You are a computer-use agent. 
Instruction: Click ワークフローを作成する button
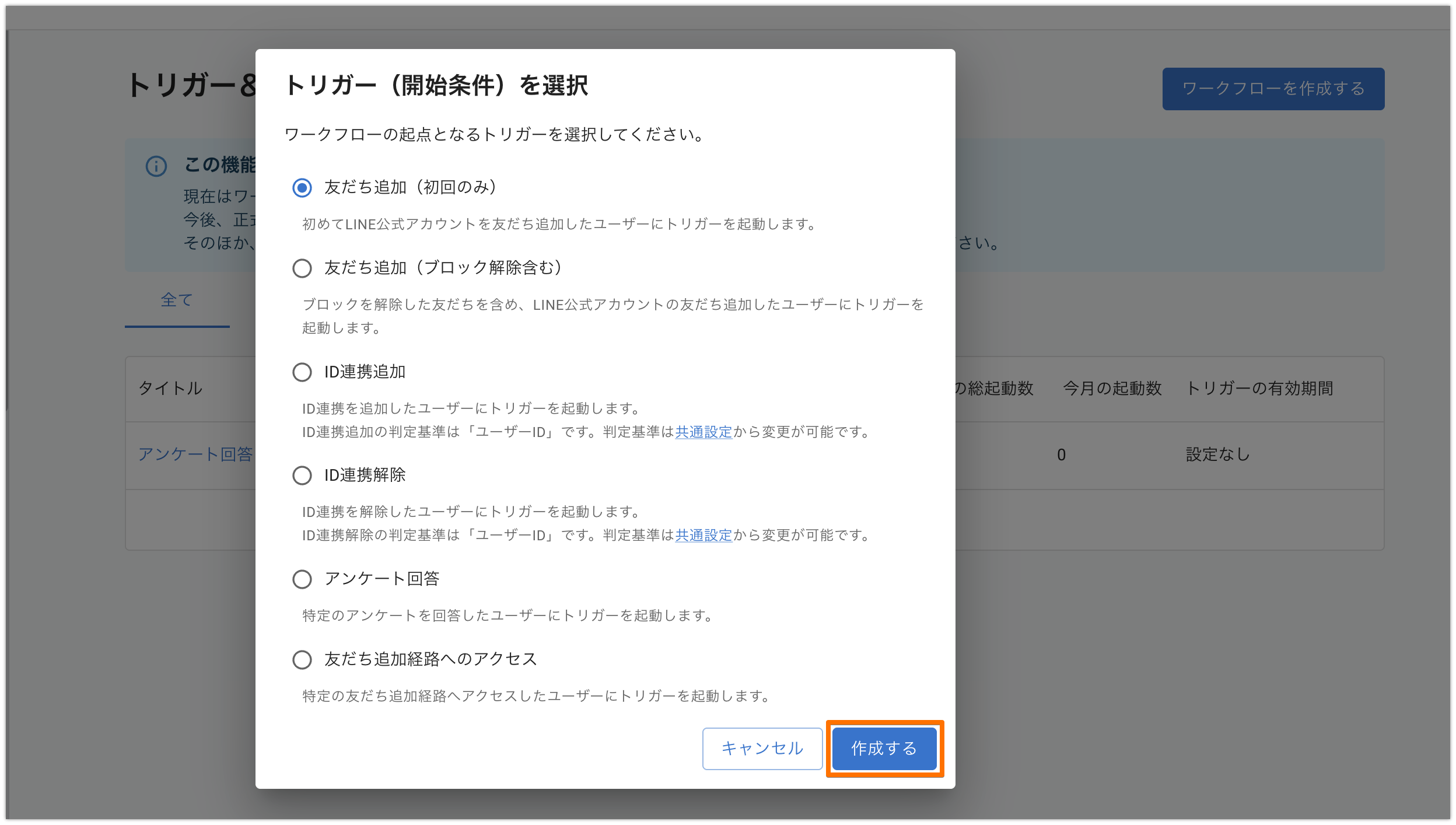pyautogui.click(x=1273, y=89)
